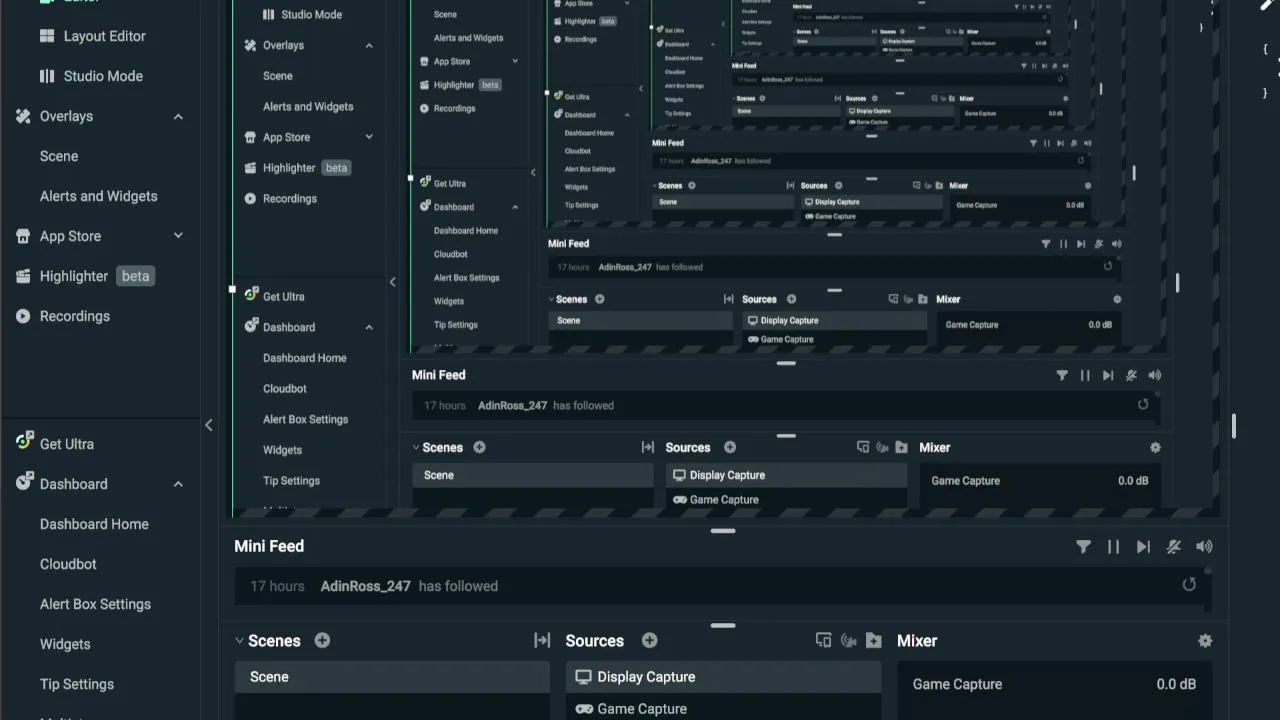Click sidebar collapse chevron in largest nested preview
Viewport: 1280px width, 720px height.
coord(392,282)
